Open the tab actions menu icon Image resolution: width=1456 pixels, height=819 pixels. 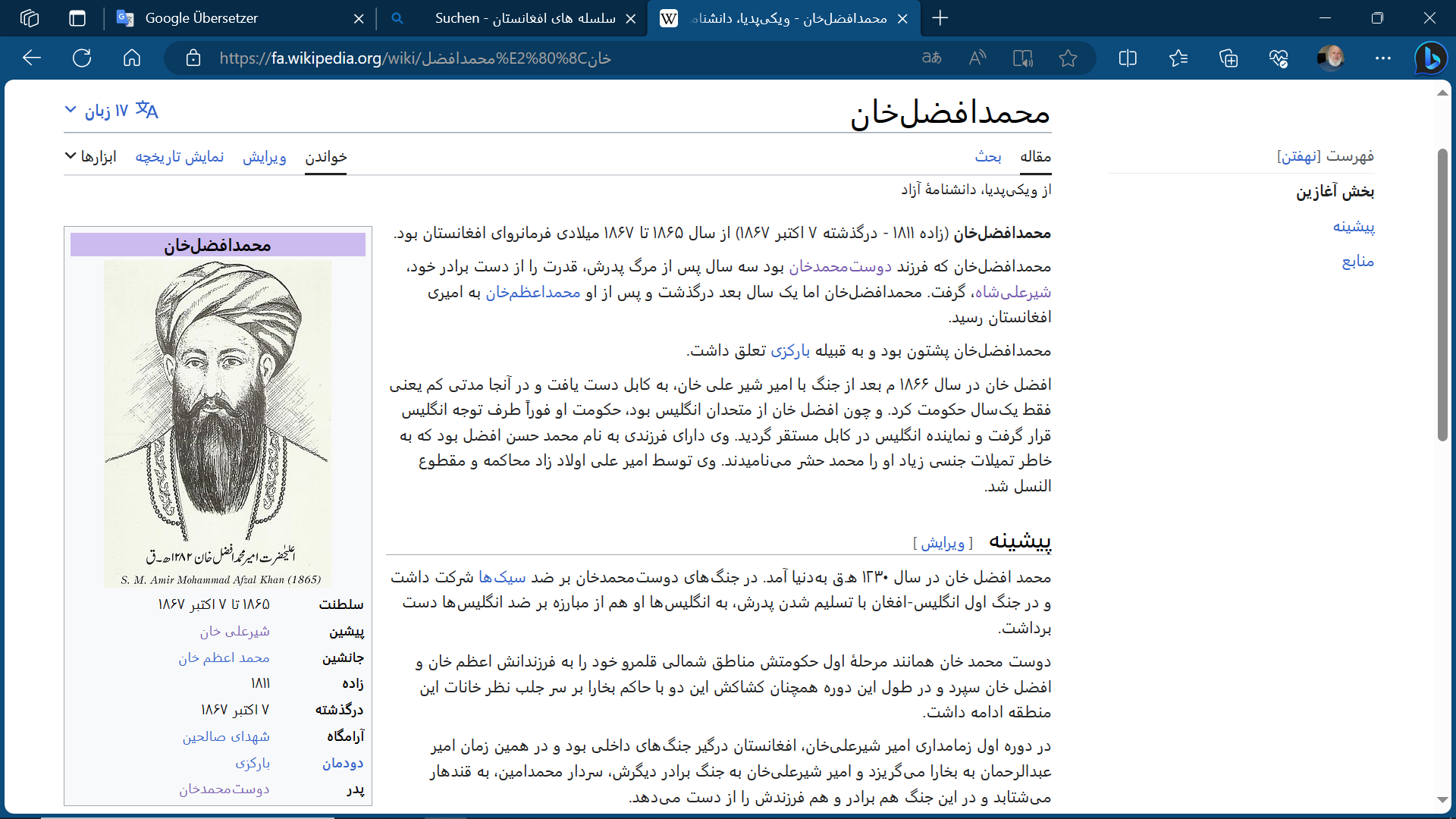(77, 18)
